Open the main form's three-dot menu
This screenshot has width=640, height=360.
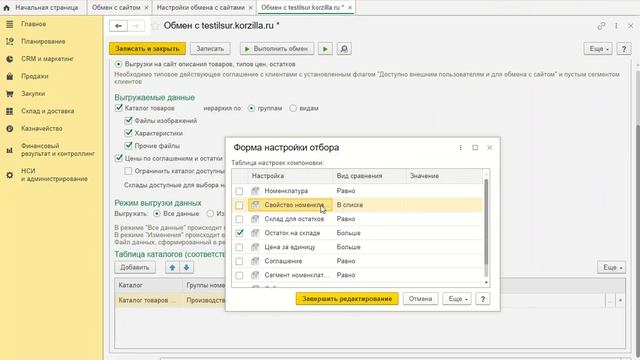[x=616, y=26]
